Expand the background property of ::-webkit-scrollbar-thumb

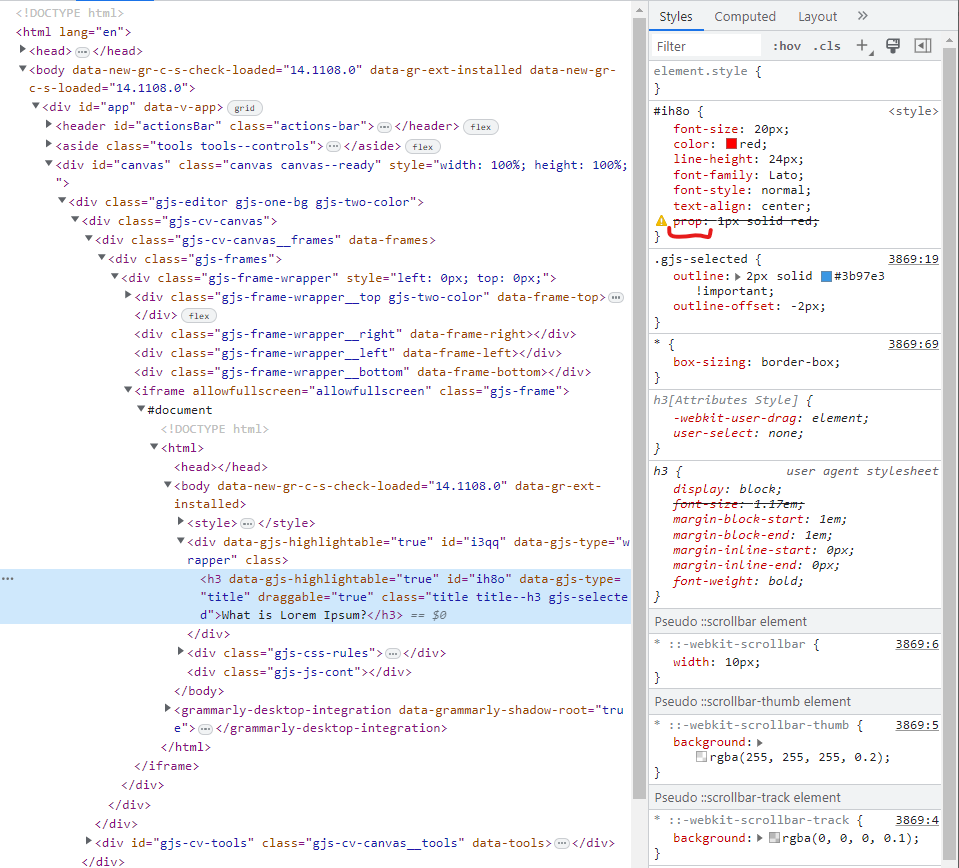(761, 744)
